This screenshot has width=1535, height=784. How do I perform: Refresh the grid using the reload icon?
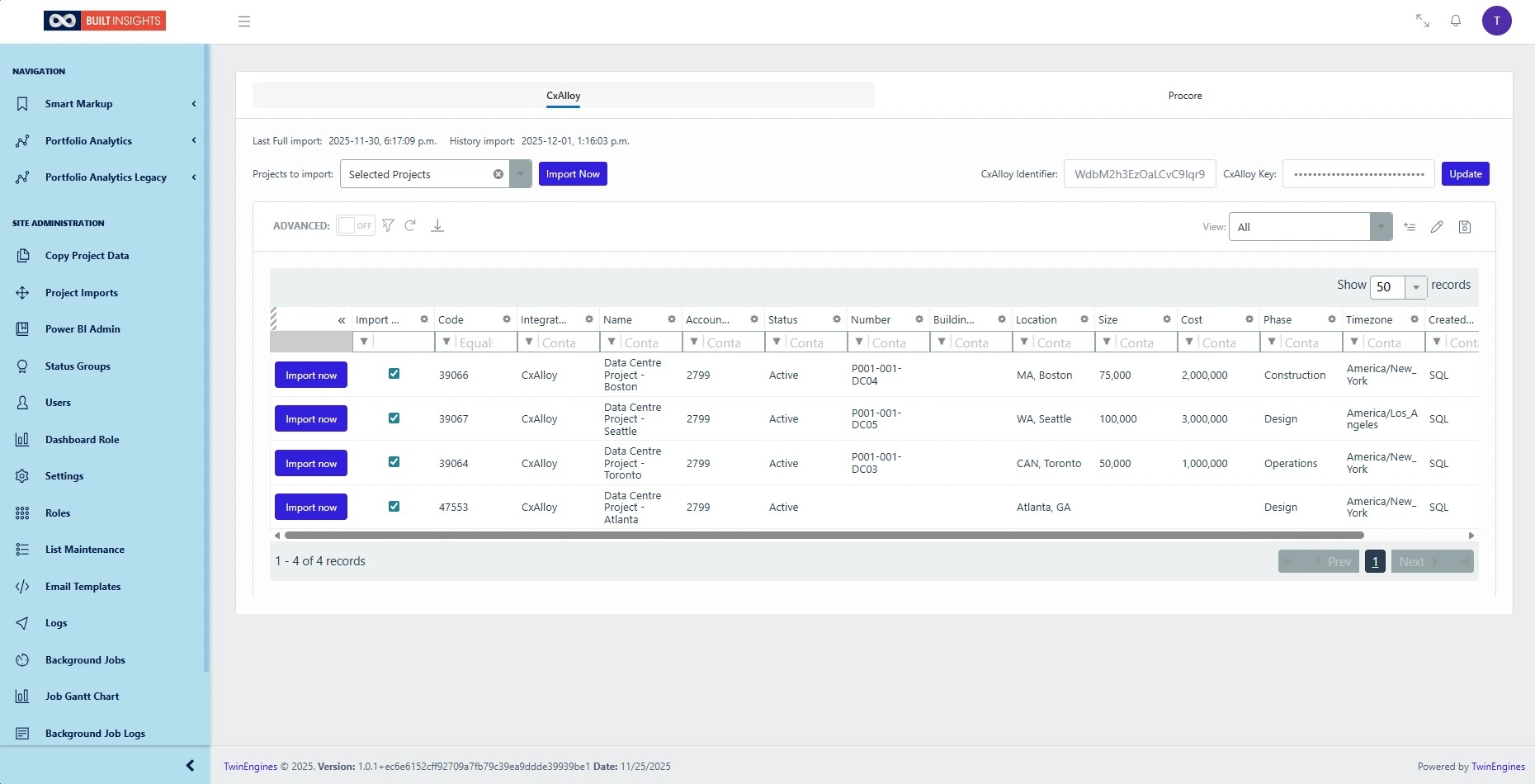pos(410,225)
